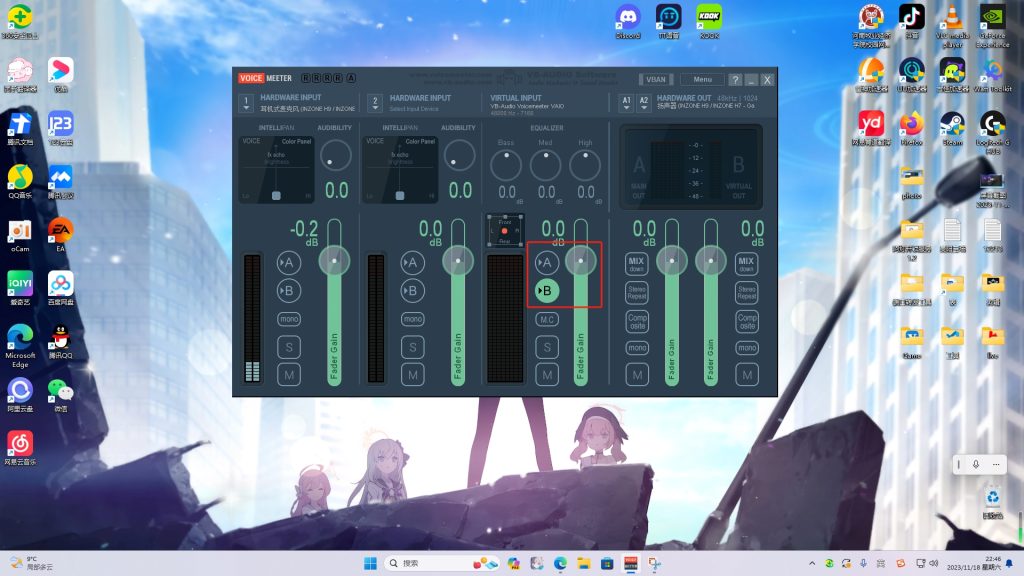Viewport: 1024px width, 576px height.
Task: Open NetEase Cloud Music desktop icon
Action: (x=20, y=448)
